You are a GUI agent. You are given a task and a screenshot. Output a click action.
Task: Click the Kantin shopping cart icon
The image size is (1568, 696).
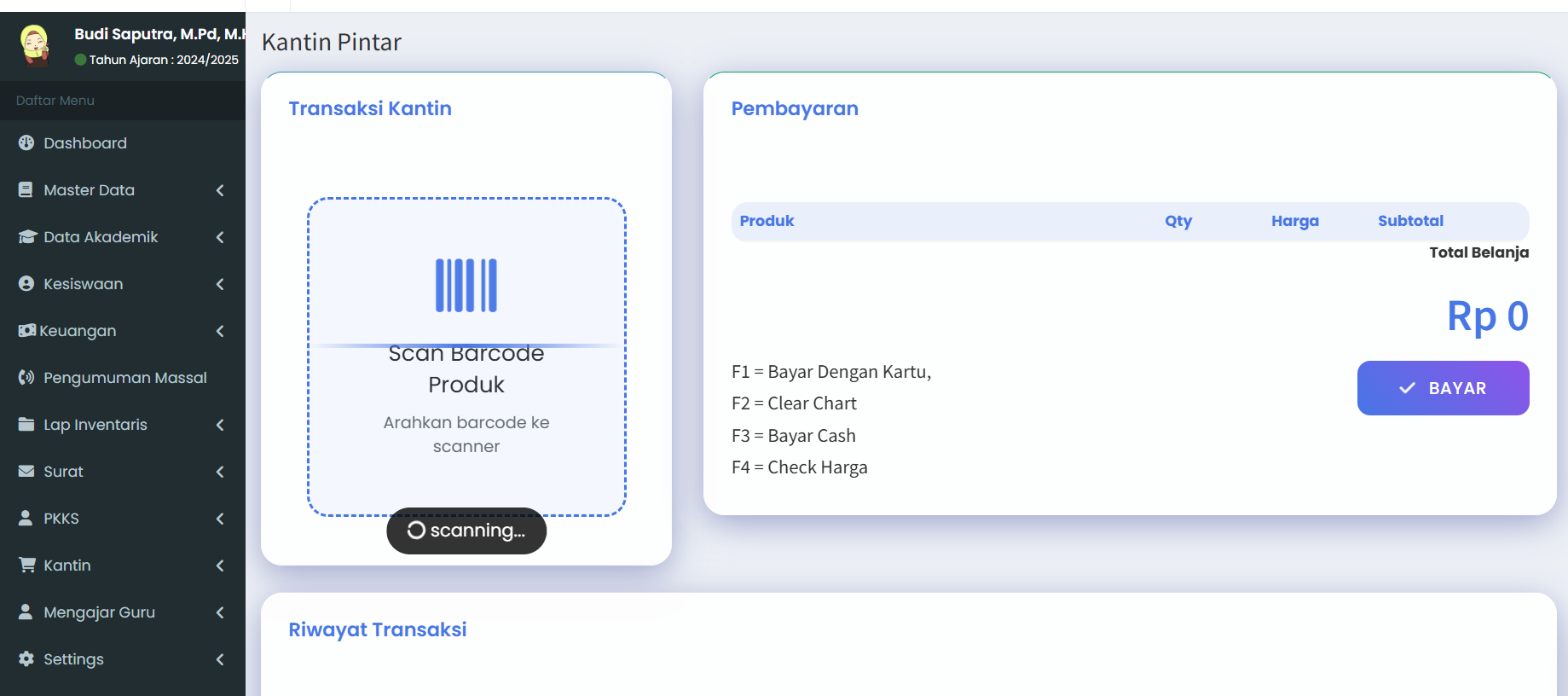pos(27,565)
